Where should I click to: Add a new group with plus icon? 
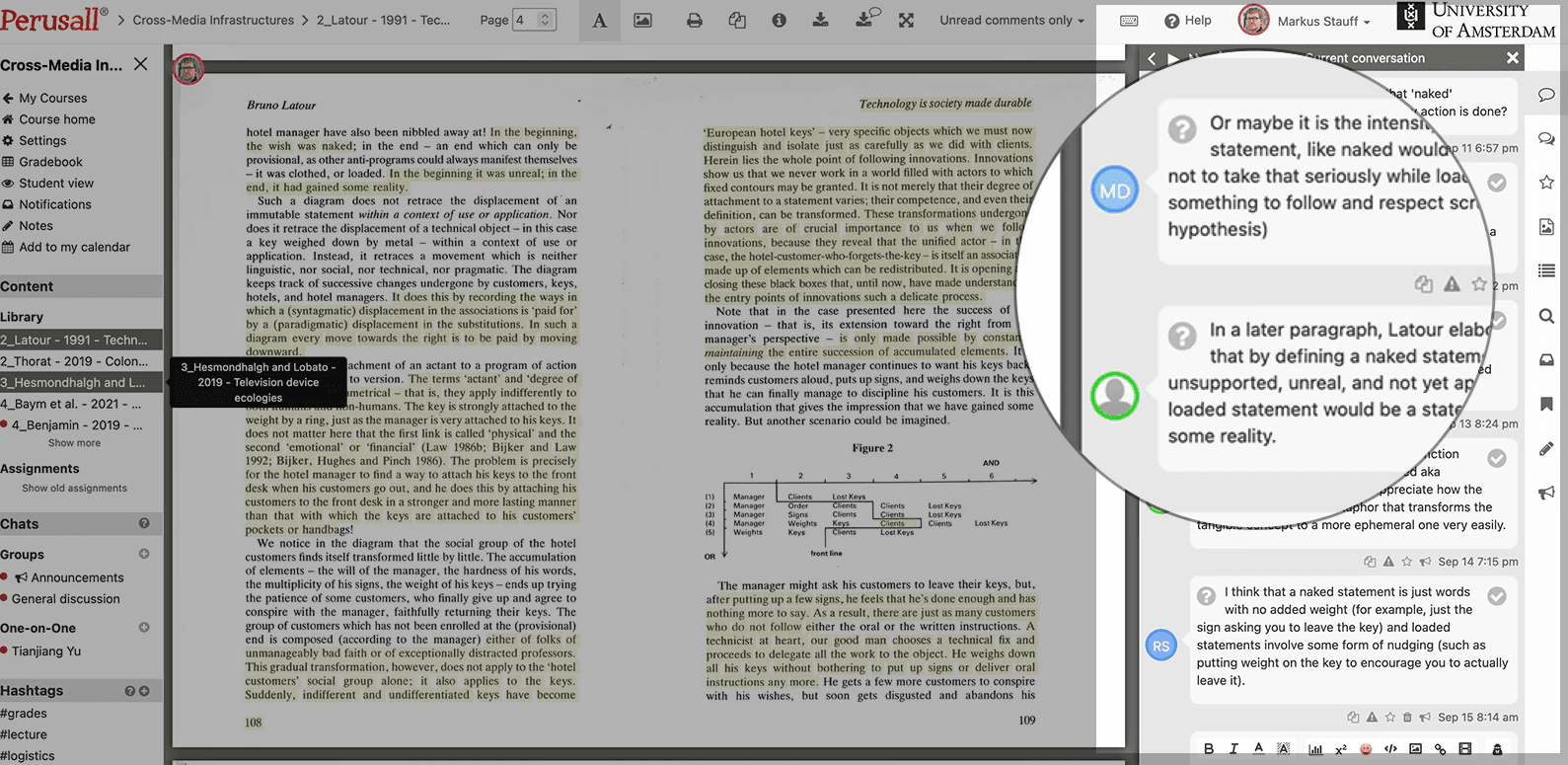144,554
